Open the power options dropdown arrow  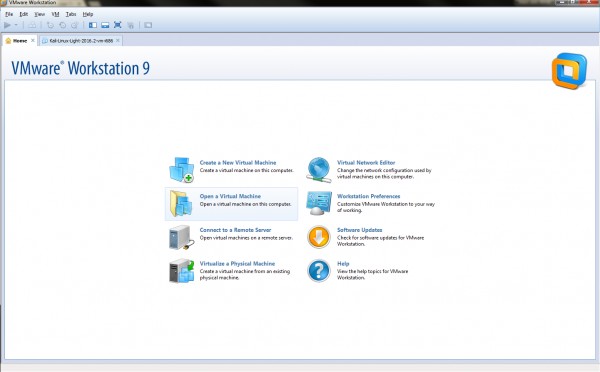point(16,25)
